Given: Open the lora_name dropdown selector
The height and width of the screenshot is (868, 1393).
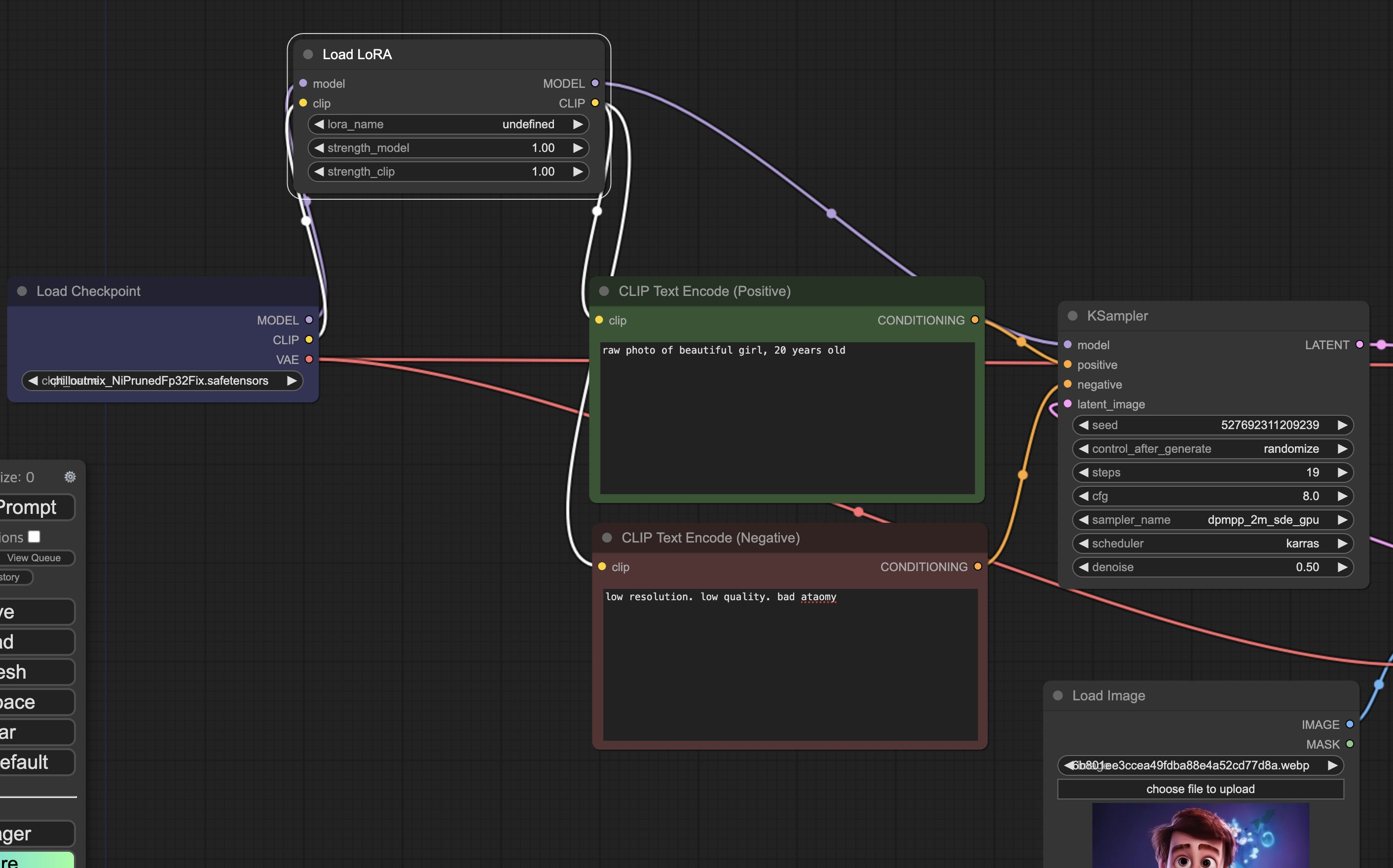Looking at the screenshot, I should [448, 125].
